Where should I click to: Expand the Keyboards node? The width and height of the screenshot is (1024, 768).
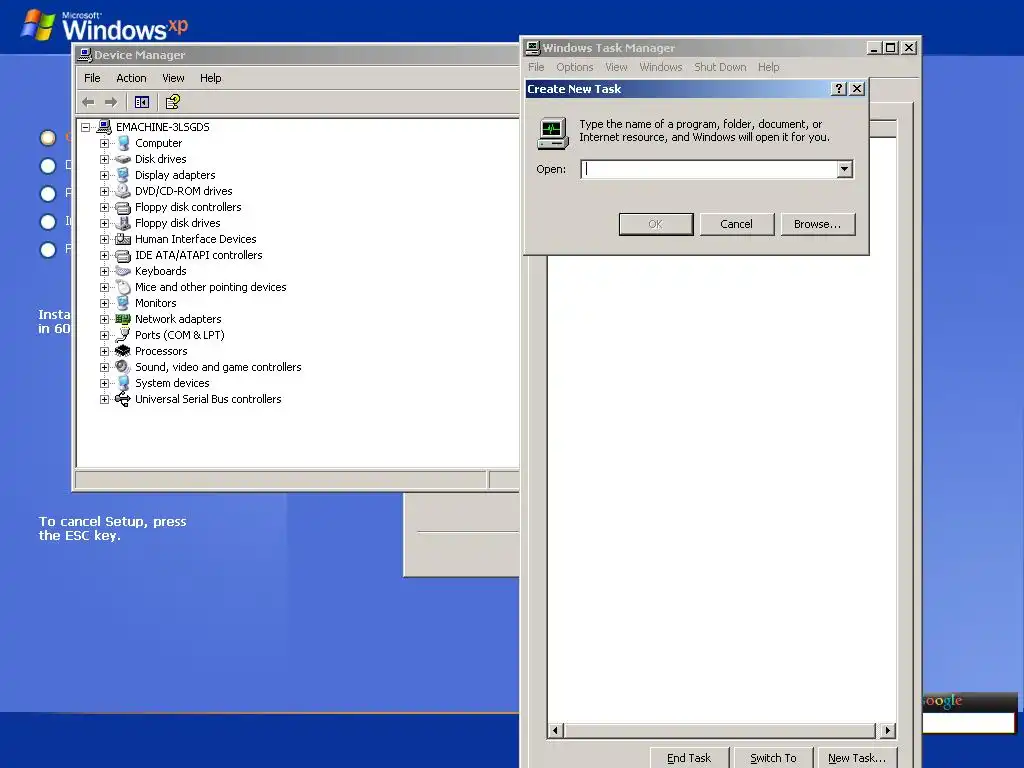coord(104,271)
